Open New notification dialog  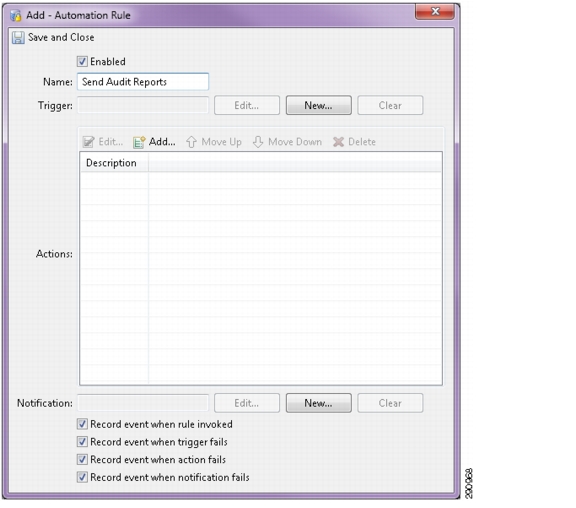point(318,403)
